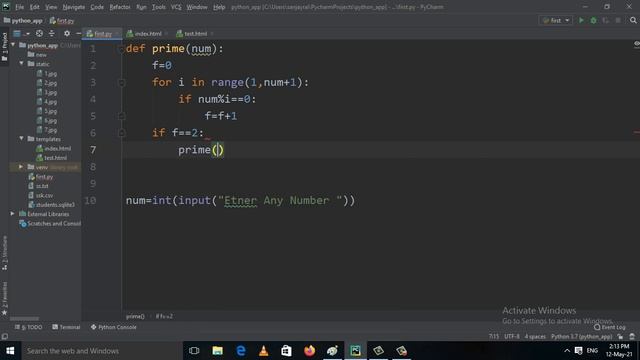Click UTF-8 encoding in status bar
Image resolution: width=640 pixels, height=360 pixels.
(512, 336)
